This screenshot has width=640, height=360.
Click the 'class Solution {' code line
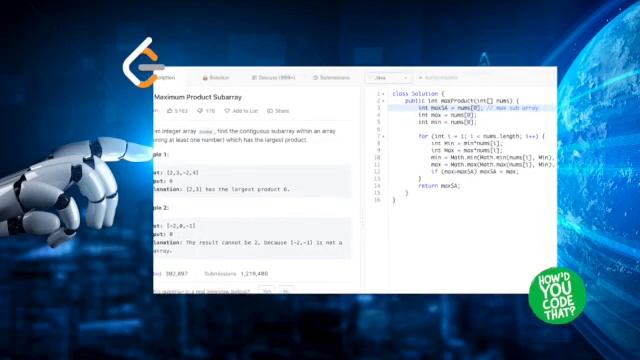point(418,94)
